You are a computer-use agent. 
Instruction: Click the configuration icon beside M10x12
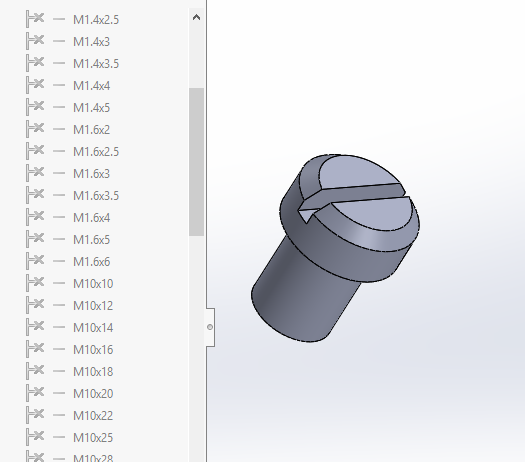(35, 305)
